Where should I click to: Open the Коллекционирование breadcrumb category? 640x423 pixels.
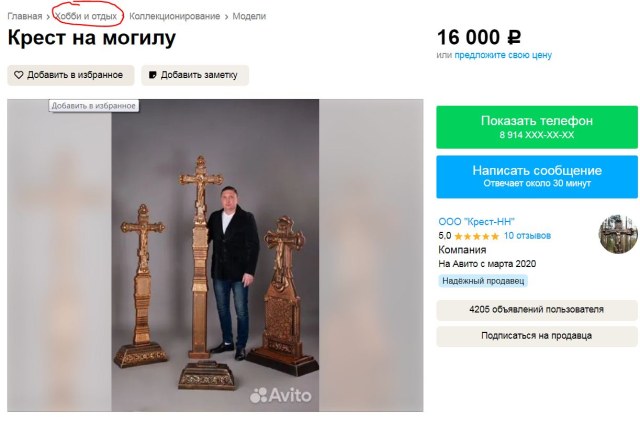click(x=174, y=16)
